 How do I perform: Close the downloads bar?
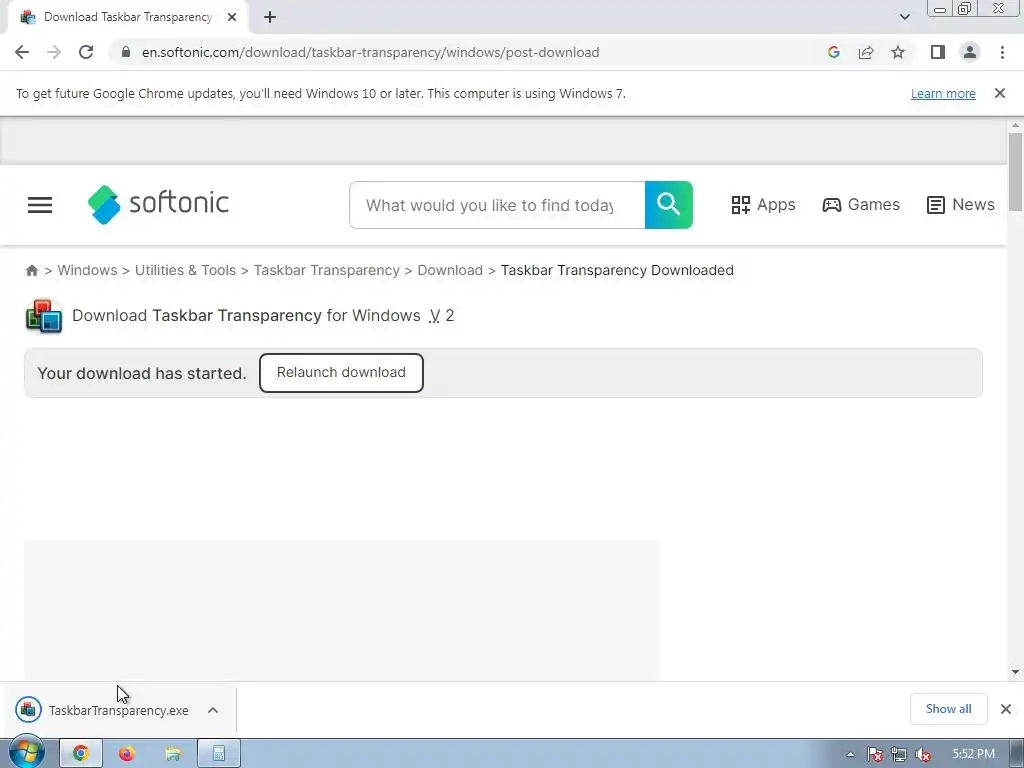coord(1006,709)
